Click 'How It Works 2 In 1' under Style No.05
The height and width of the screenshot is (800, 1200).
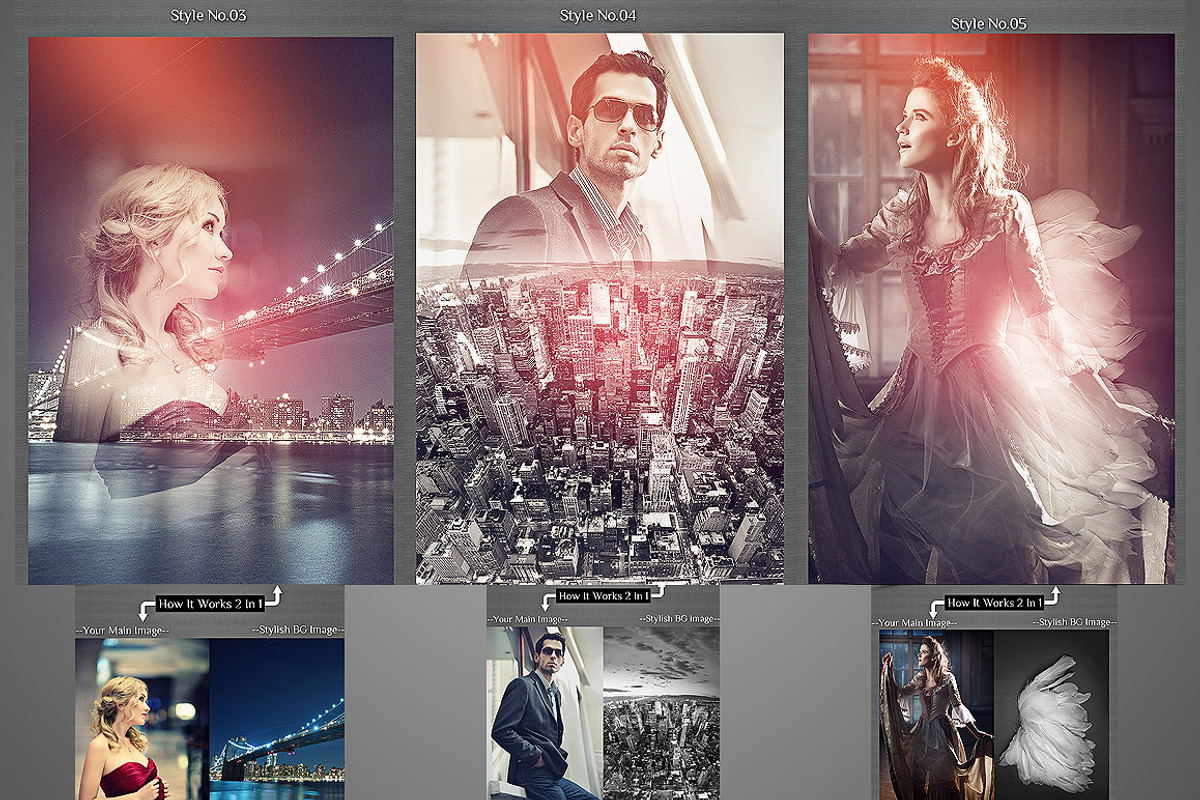tap(994, 603)
